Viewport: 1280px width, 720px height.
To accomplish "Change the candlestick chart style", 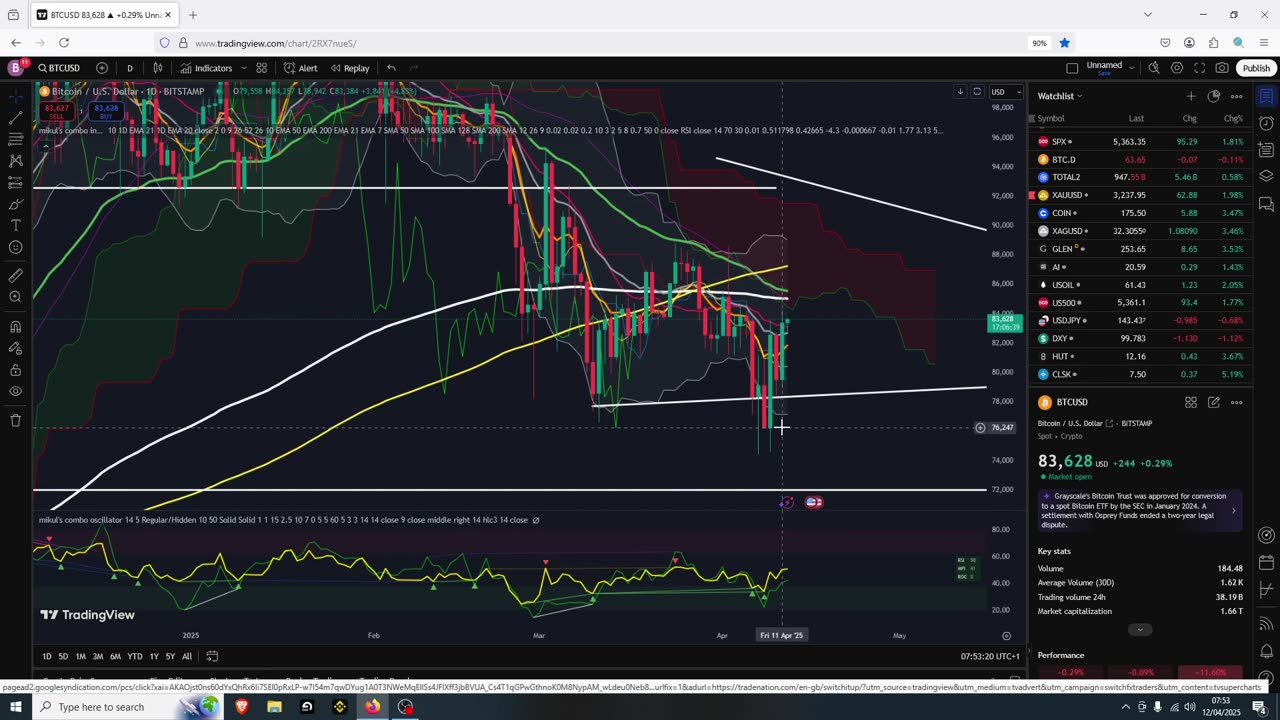I will coord(158,68).
